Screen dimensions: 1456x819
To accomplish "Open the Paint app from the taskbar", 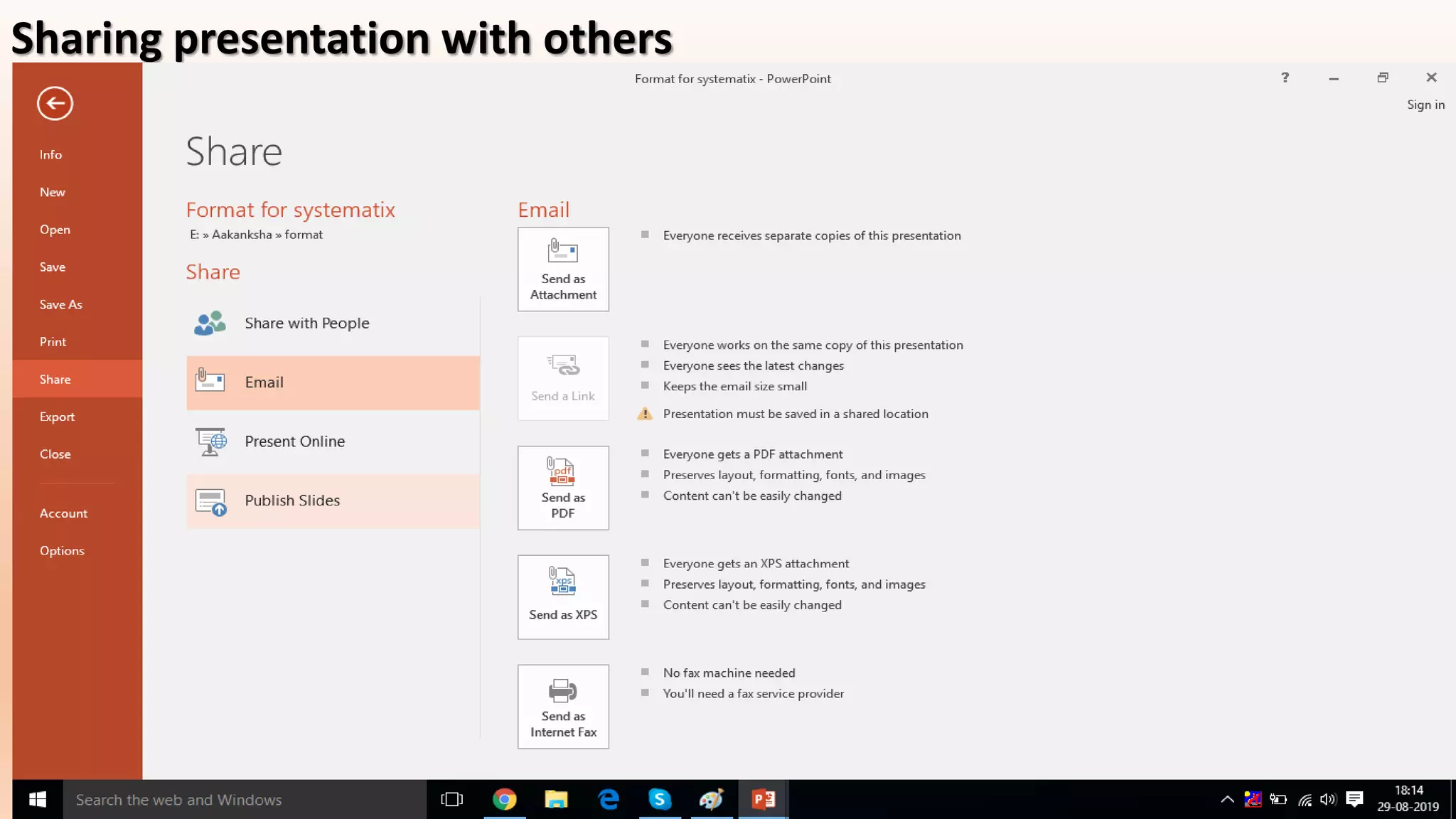I will coord(711,800).
